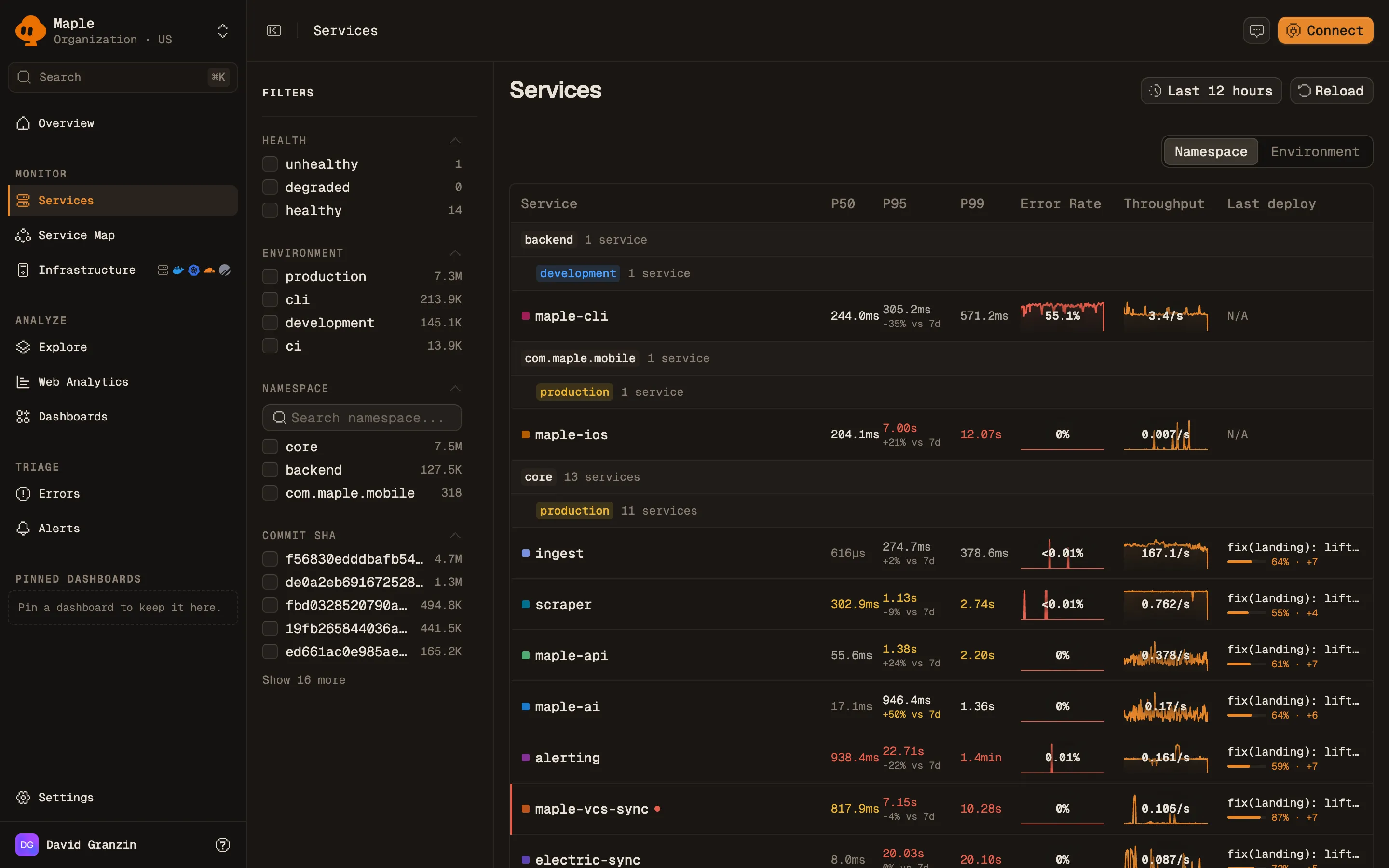Open Dashboards in the sidebar
The height and width of the screenshot is (868, 1389).
123,417
